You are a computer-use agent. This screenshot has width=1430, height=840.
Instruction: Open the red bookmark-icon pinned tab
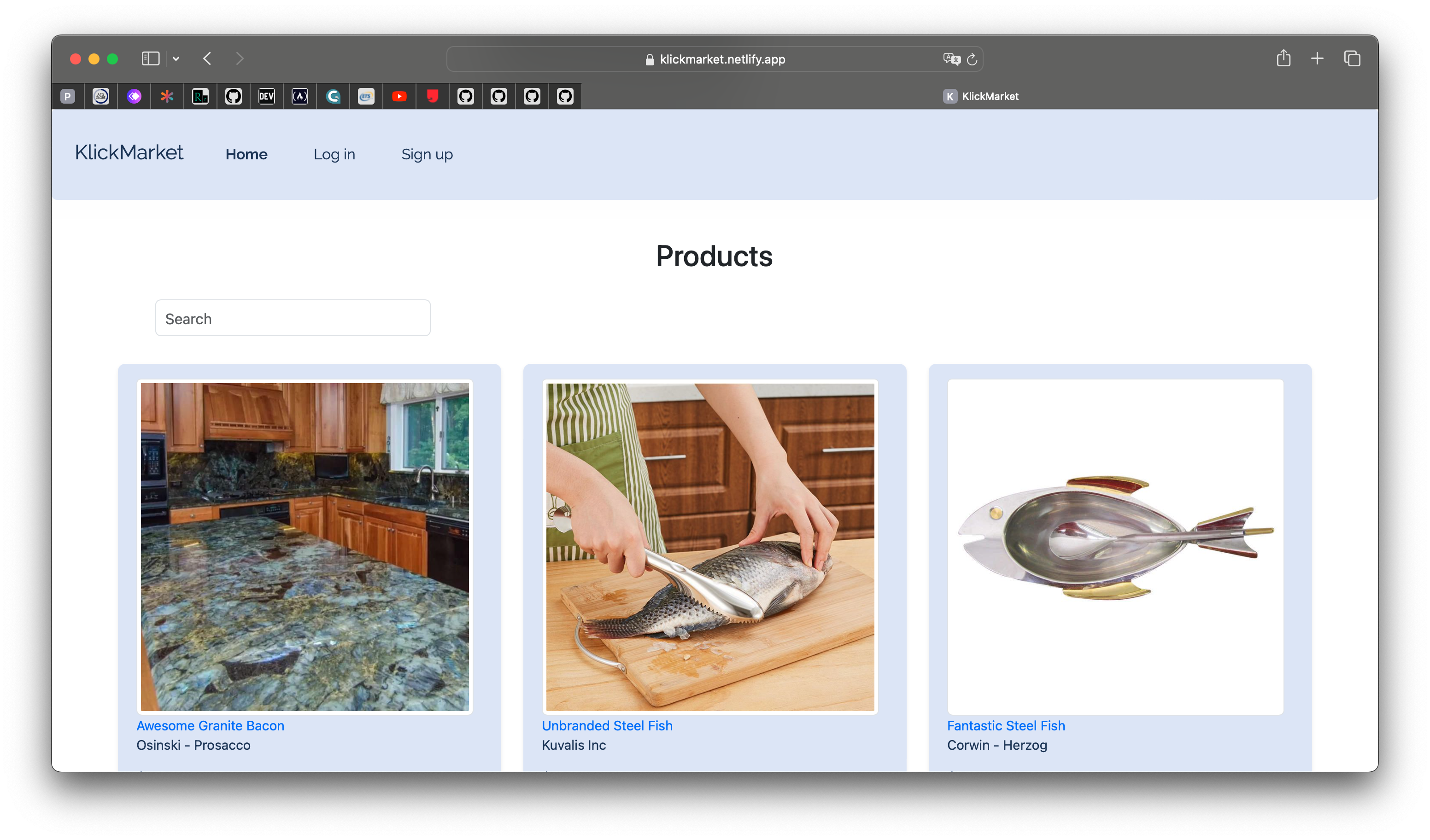tap(433, 96)
